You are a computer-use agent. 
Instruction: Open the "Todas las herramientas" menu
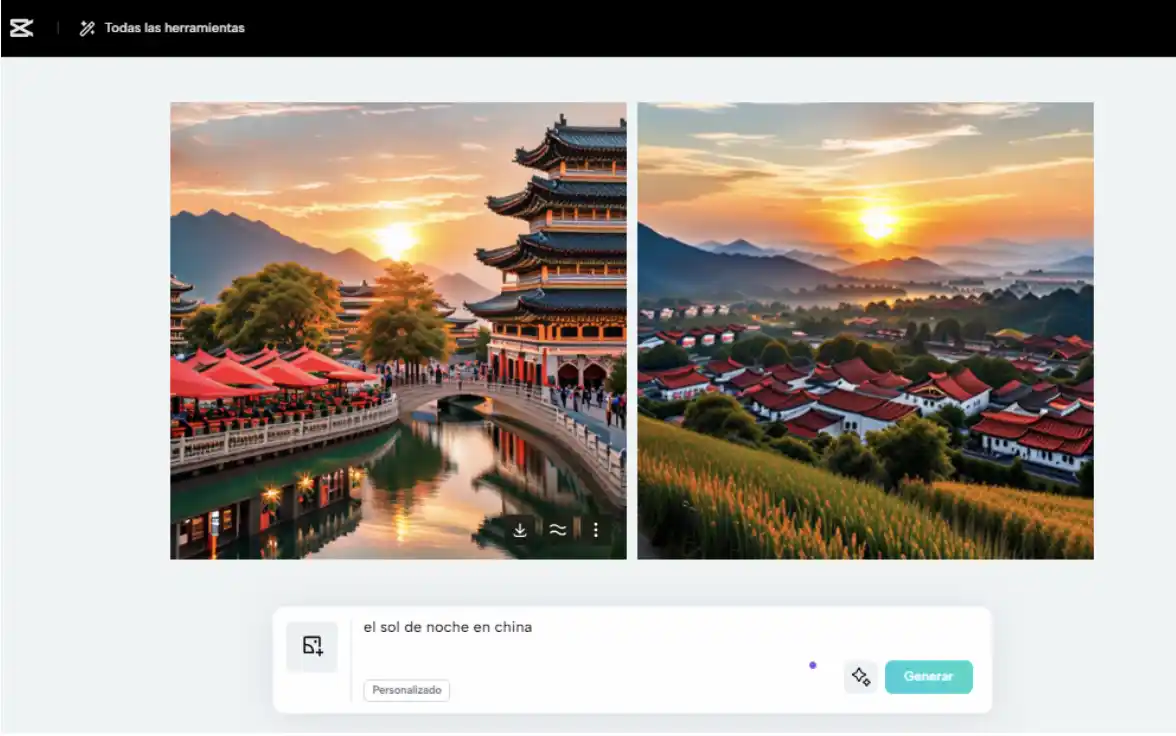tap(174, 28)
